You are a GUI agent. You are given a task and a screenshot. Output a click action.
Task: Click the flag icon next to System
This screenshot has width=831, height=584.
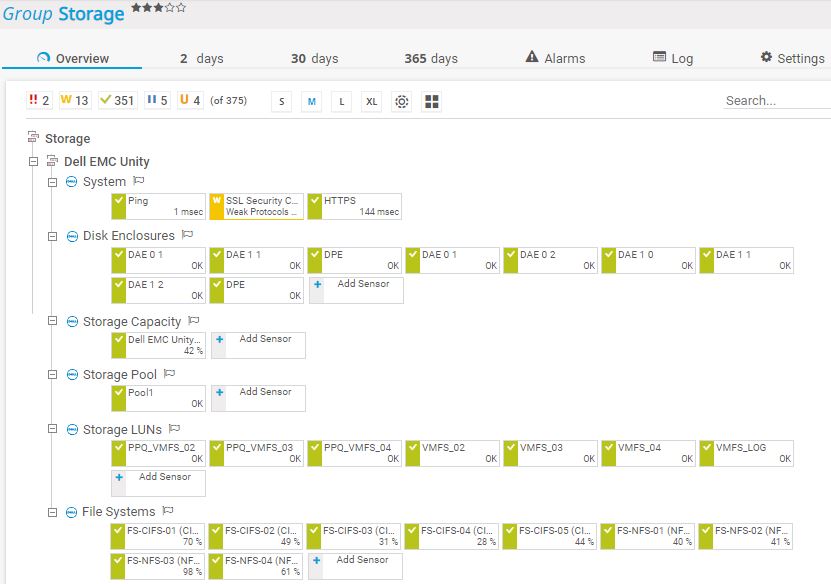point(139,181)
